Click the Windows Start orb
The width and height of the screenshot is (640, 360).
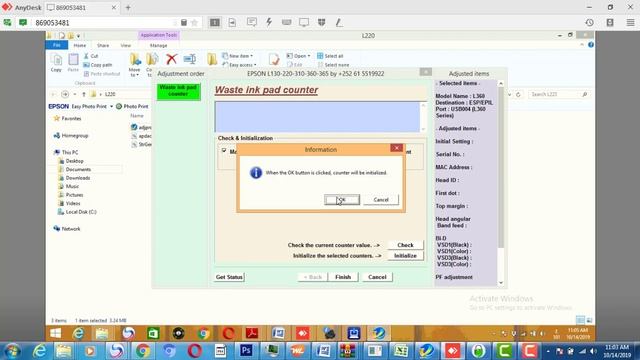(12, 351)
